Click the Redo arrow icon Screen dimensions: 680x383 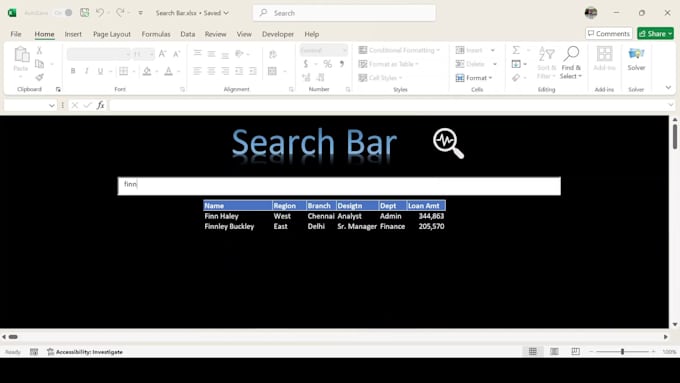tap(120, 13)
